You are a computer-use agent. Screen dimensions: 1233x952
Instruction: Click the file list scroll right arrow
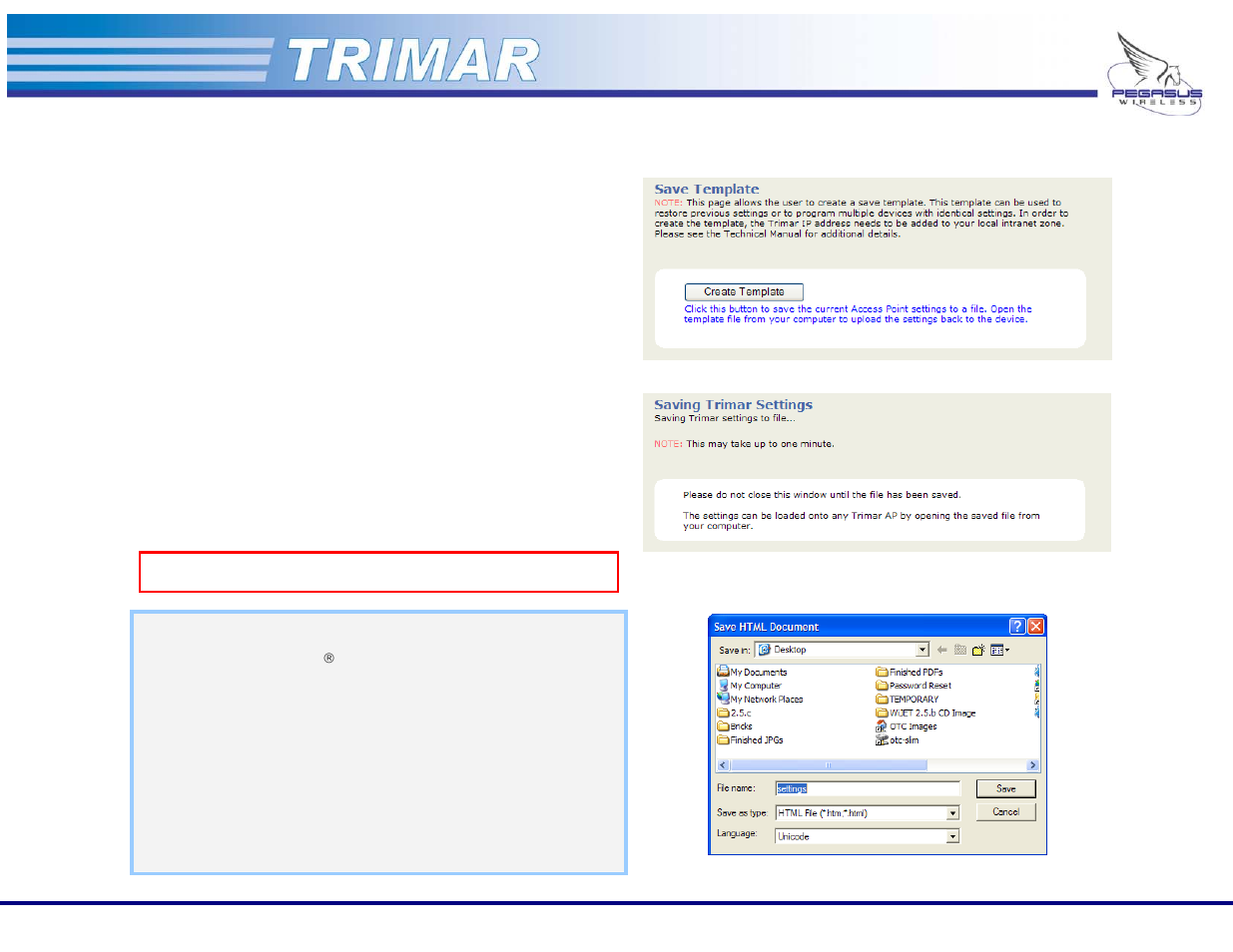(1032, 765)
